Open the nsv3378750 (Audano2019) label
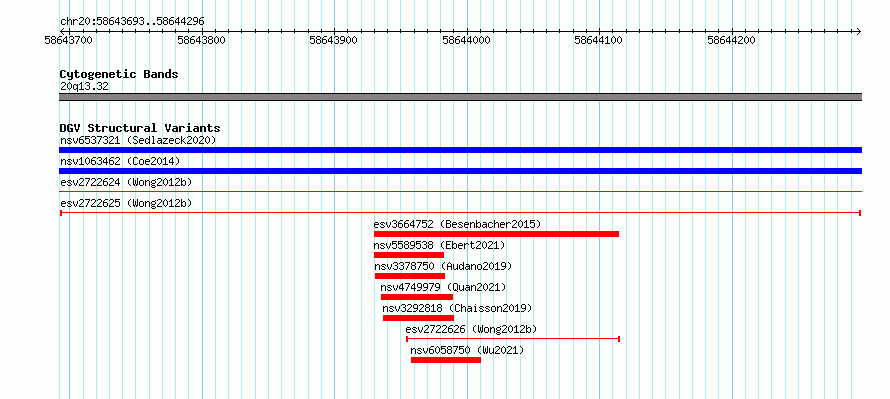 [443, 266]
